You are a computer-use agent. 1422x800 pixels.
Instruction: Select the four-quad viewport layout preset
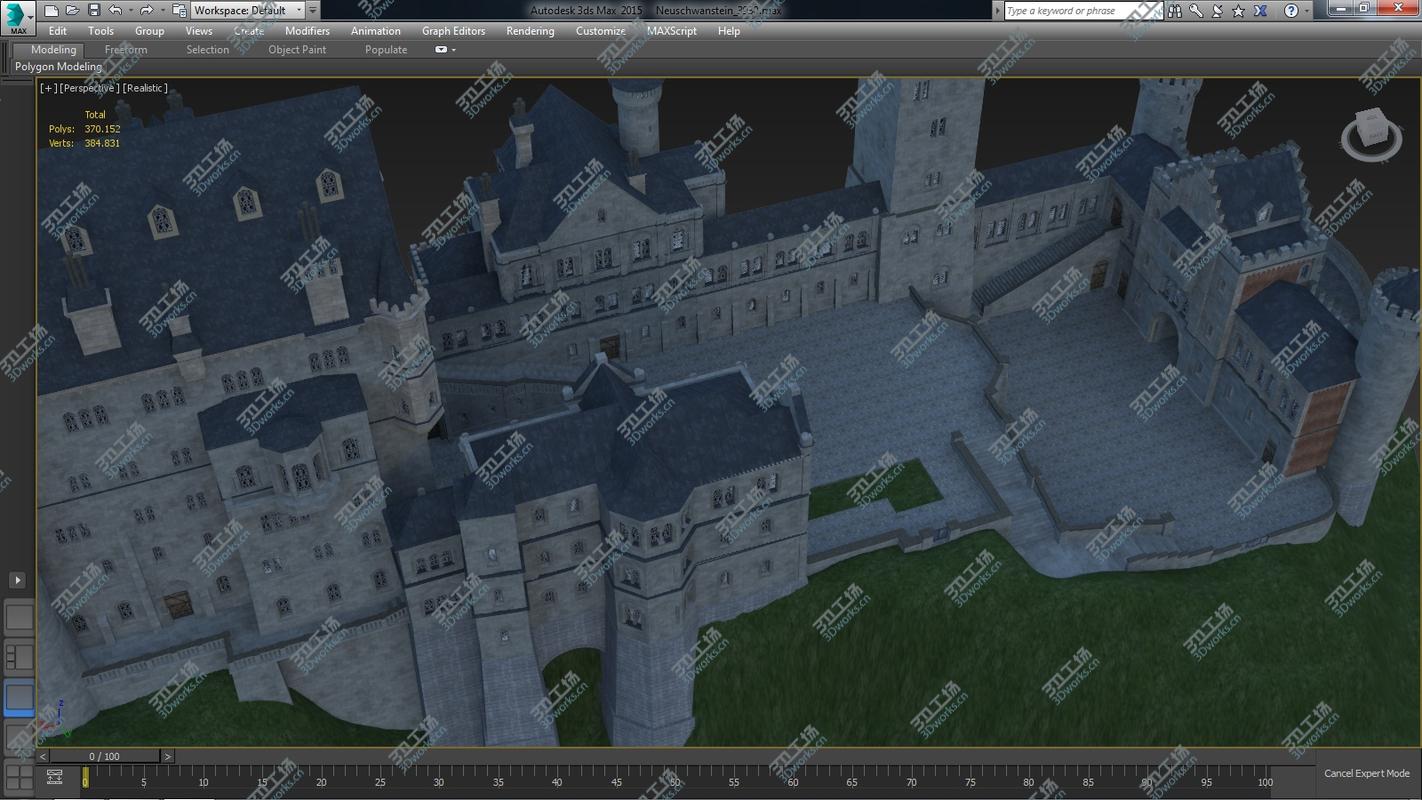pos(19,776)
